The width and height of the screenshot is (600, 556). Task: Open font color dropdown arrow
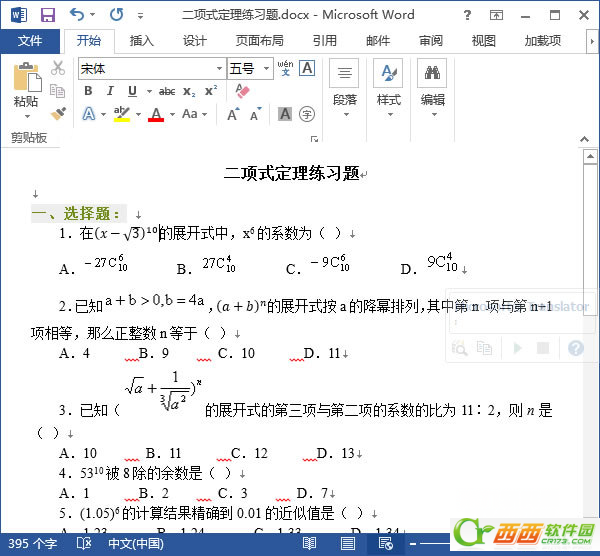172,114
